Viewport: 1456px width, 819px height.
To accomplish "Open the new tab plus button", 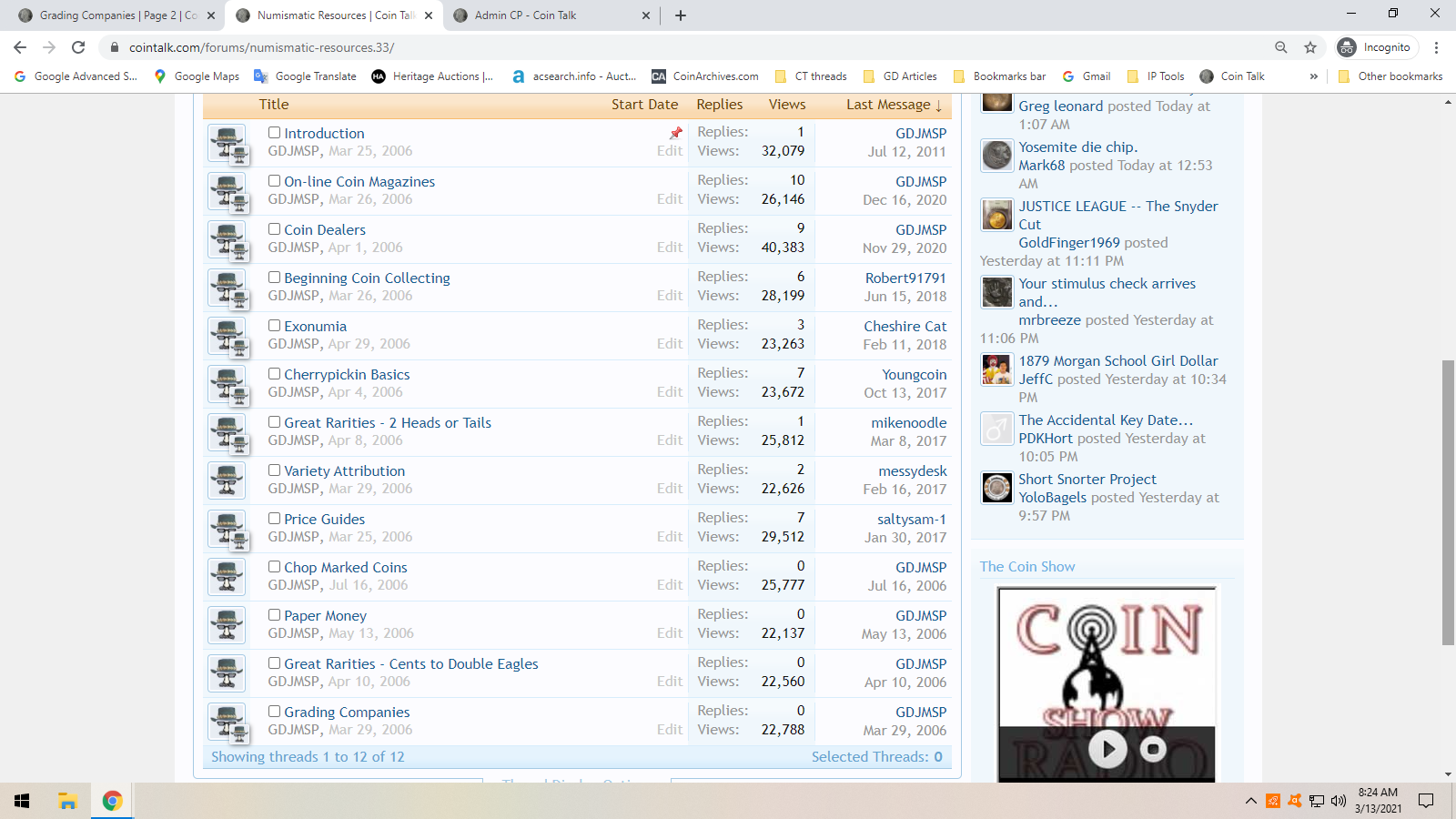I will [681, 15].
